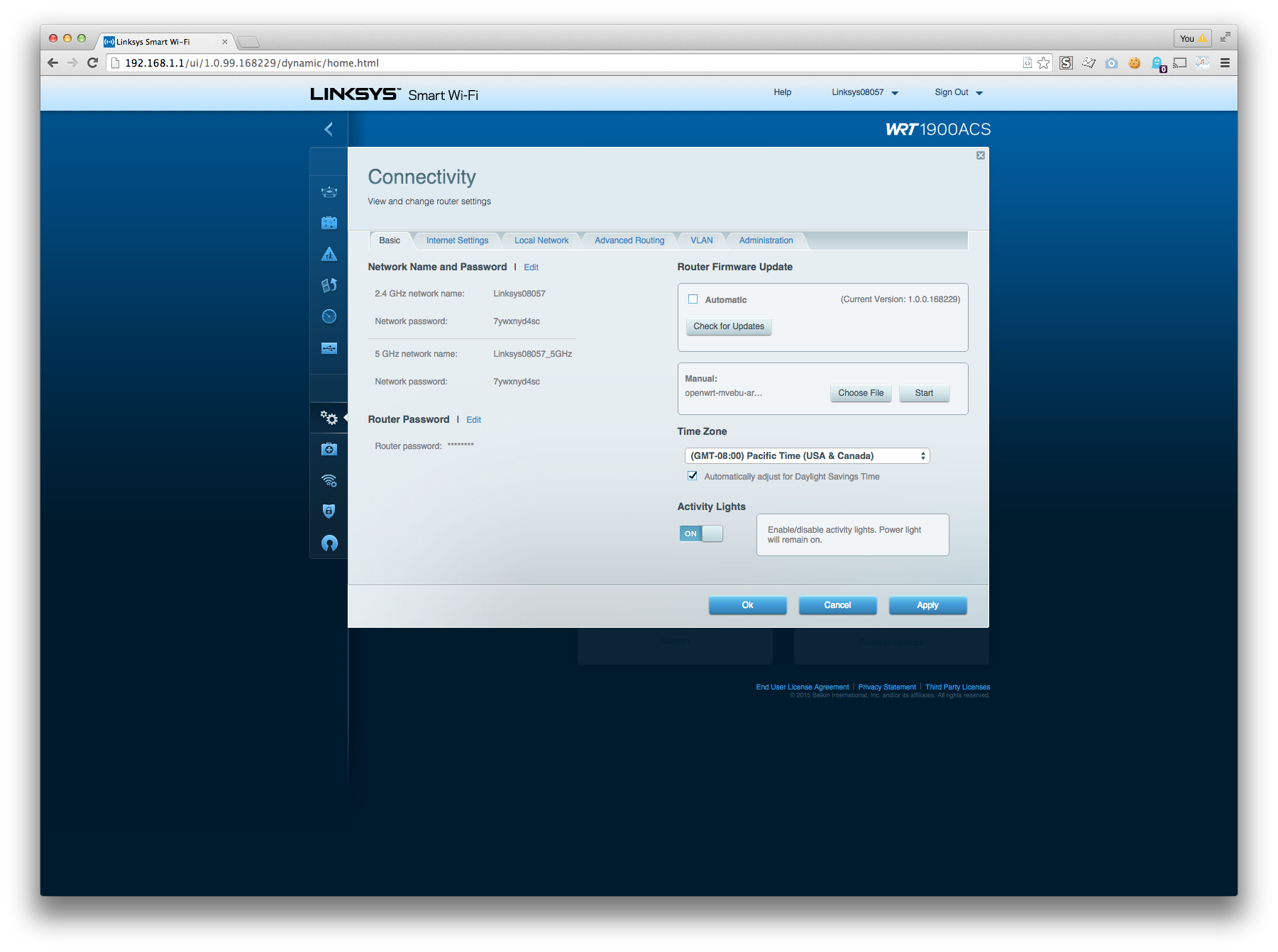Click the camera screenshot extension icon
This screenshot has height=952, width=1278.
1112,63
